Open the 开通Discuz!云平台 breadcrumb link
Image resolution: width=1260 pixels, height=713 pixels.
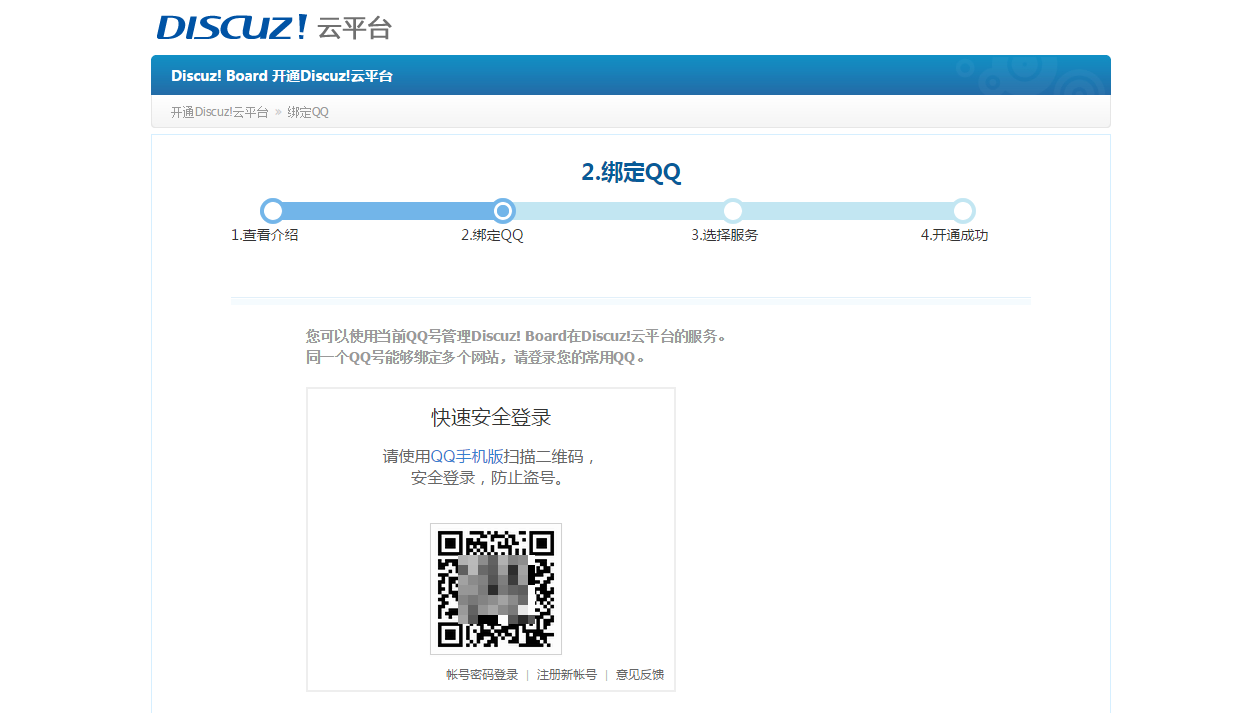(x=219, y=112)
